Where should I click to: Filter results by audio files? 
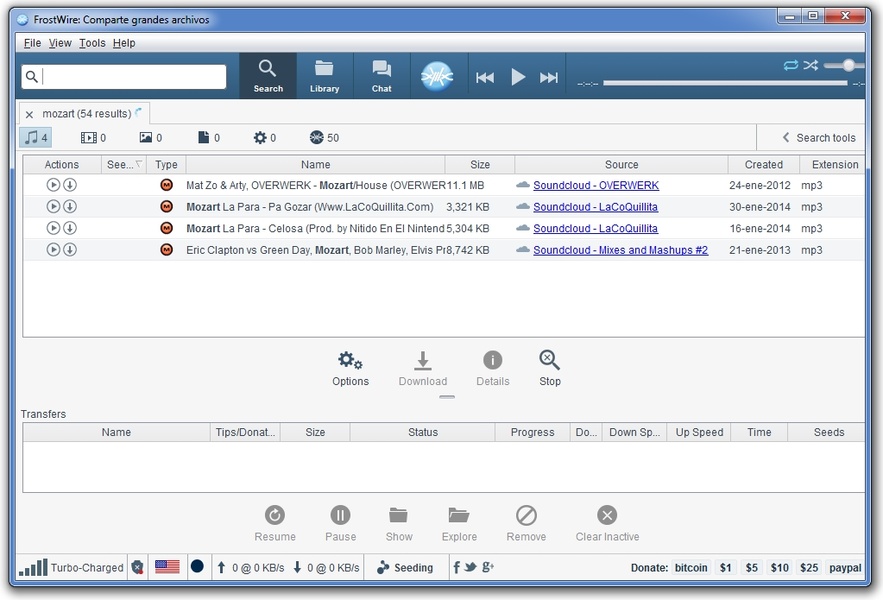[x=36, y=138]
